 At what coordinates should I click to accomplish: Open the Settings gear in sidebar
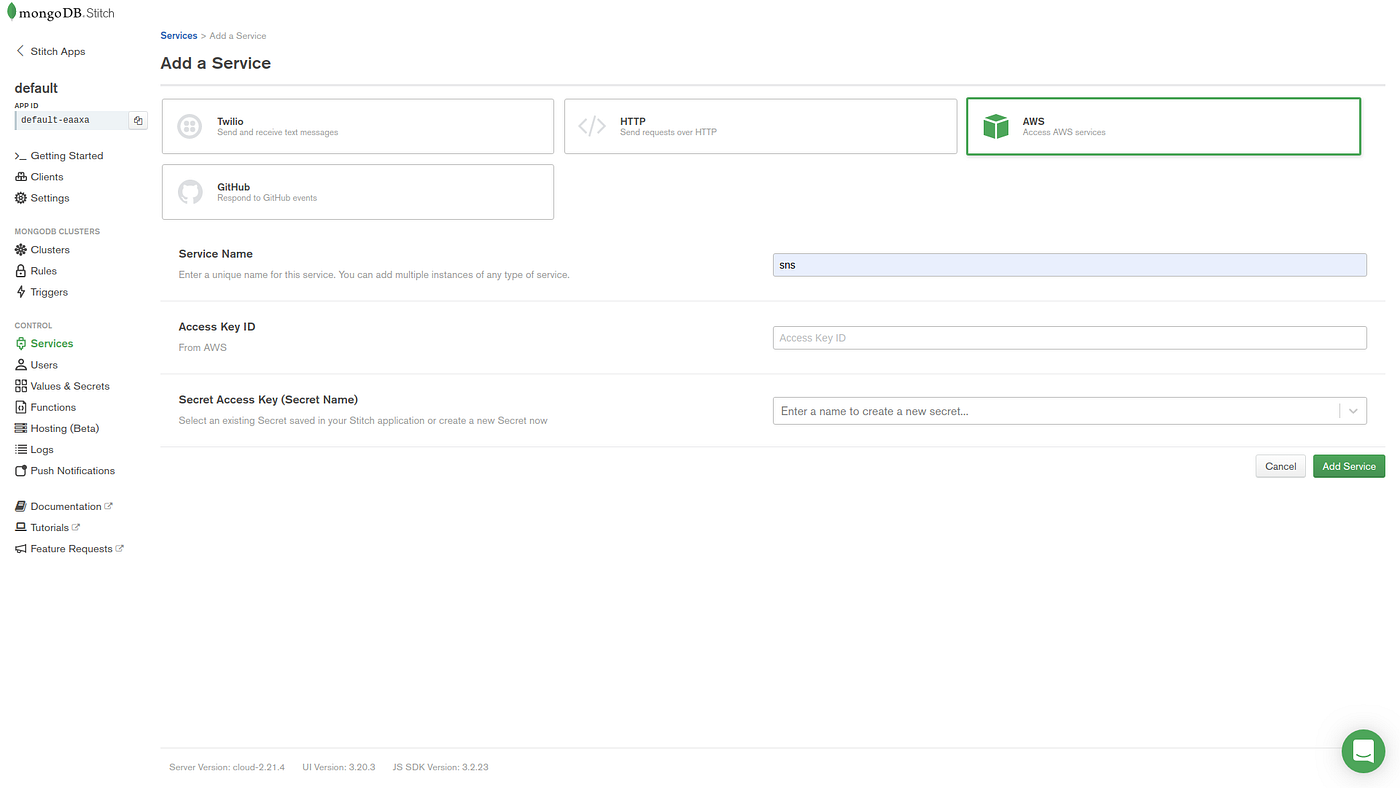click(50, 197)
